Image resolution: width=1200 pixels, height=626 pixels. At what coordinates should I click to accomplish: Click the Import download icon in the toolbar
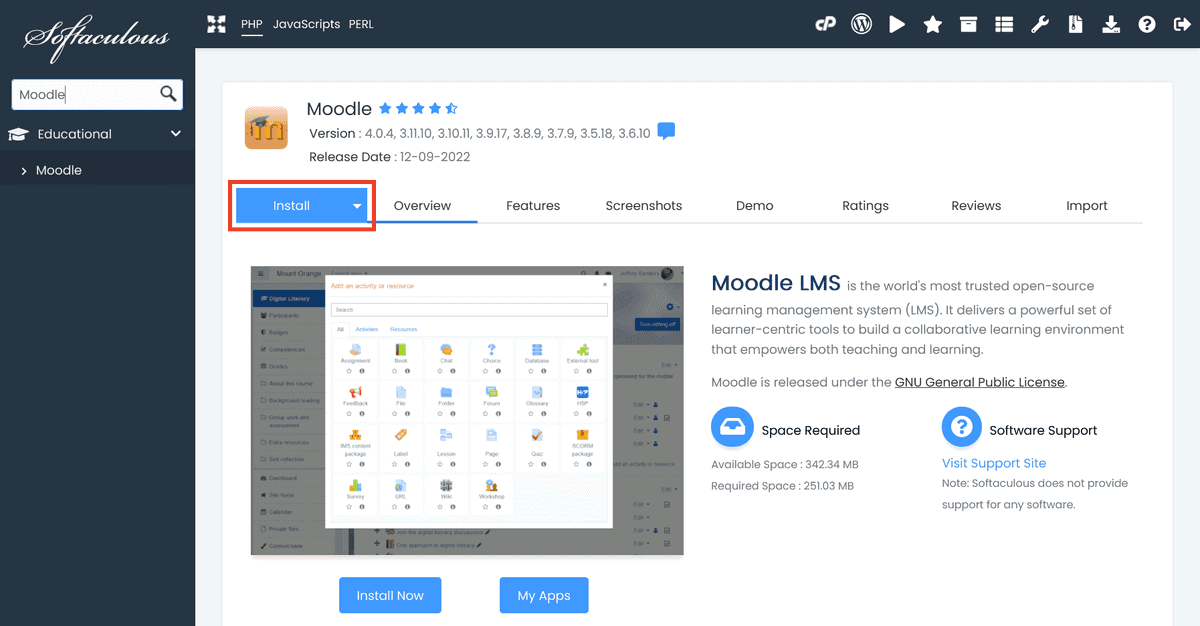click(x=1111, y=23)
